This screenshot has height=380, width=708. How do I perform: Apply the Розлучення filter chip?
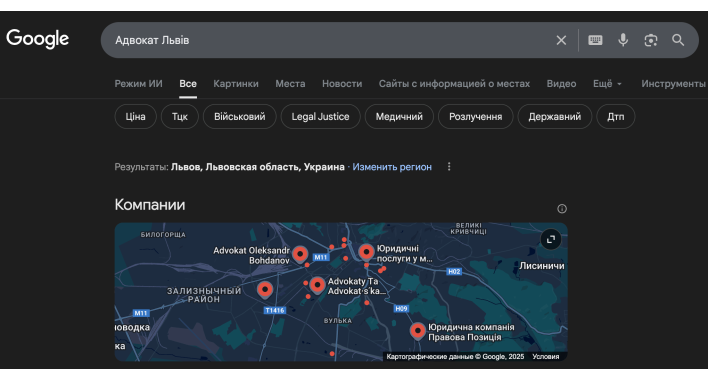pyautogui.click(x=475, y=116)
